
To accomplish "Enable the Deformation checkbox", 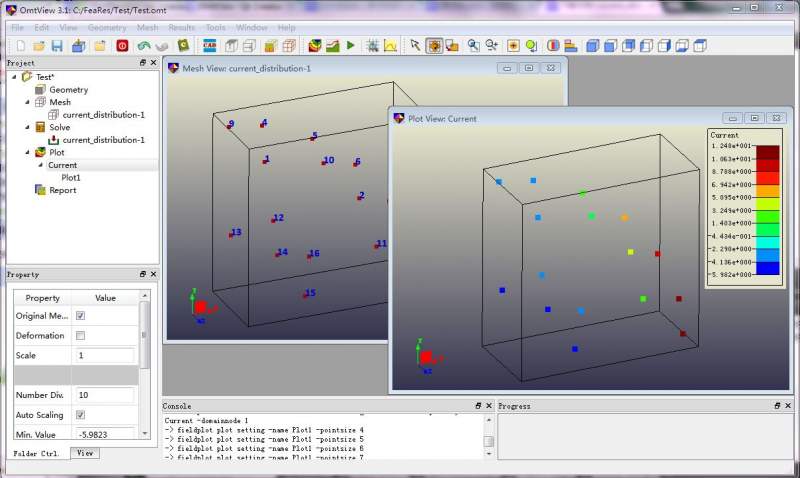I will tap(80, 336).
